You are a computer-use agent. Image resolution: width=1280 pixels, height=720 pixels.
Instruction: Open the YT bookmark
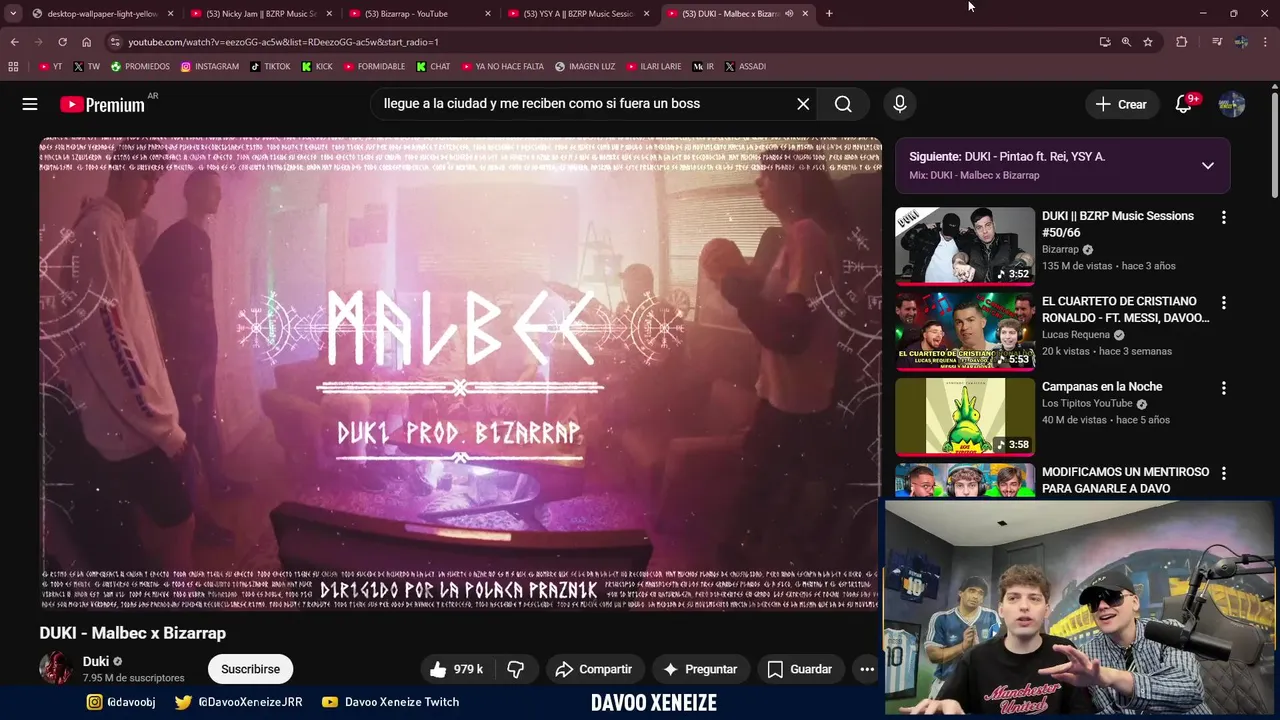(50, 67)
